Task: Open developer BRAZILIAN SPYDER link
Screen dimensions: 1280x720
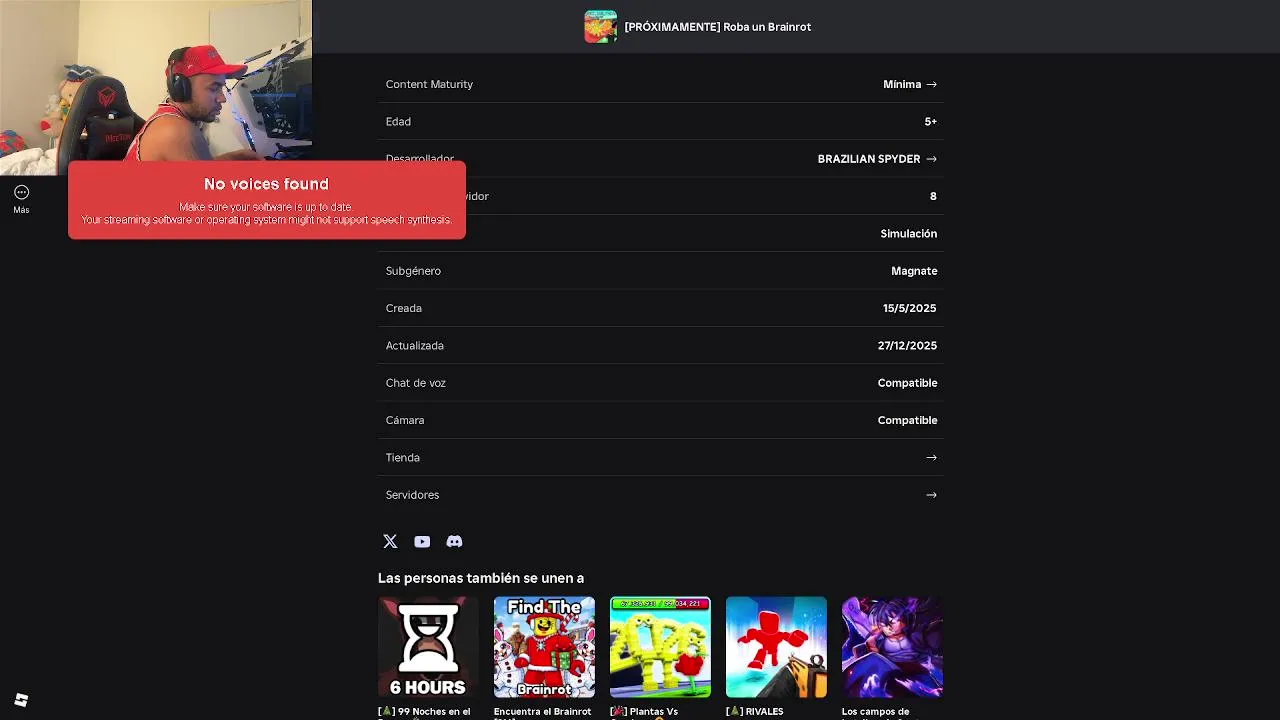Action: pos(877,159)
